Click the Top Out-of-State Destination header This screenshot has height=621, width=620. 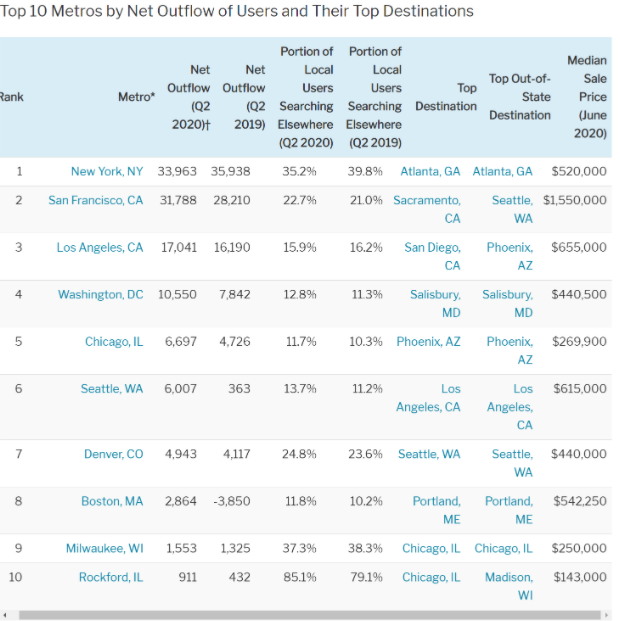click(x=519, y=97)
